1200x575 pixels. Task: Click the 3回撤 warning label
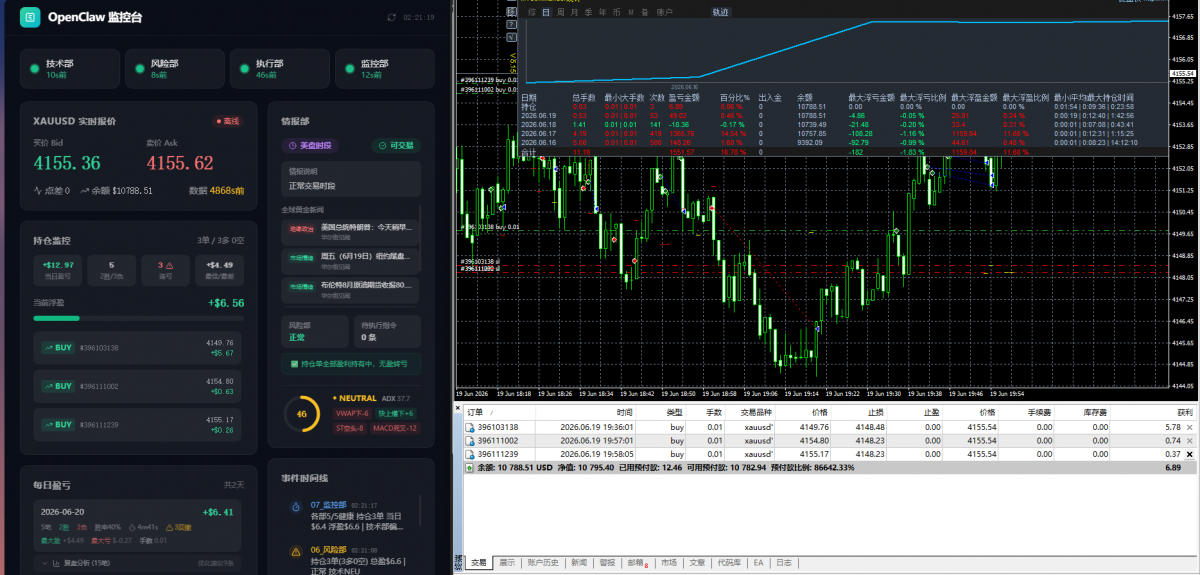point(179,527)
